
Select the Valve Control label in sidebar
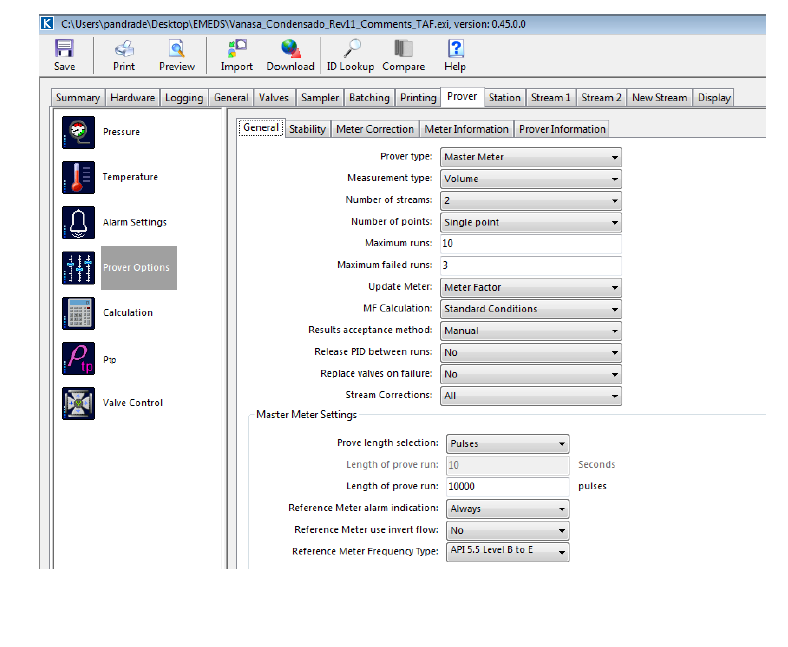coord(133,403)
